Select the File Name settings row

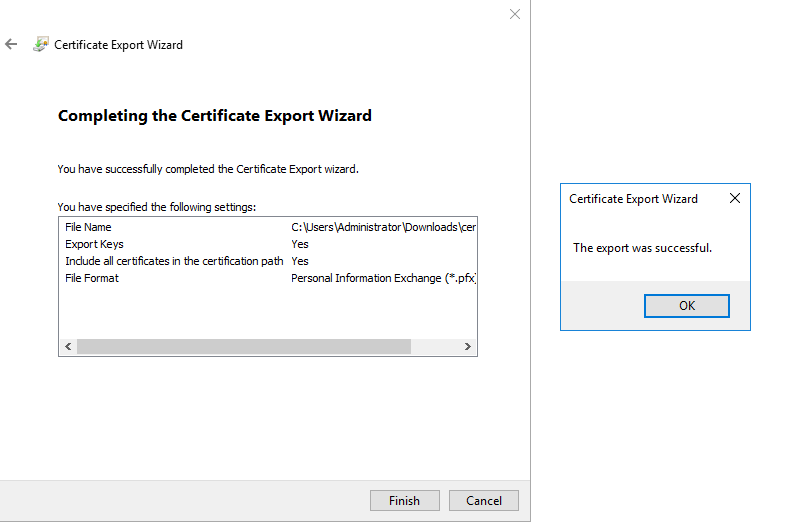[x=268, y=227]
